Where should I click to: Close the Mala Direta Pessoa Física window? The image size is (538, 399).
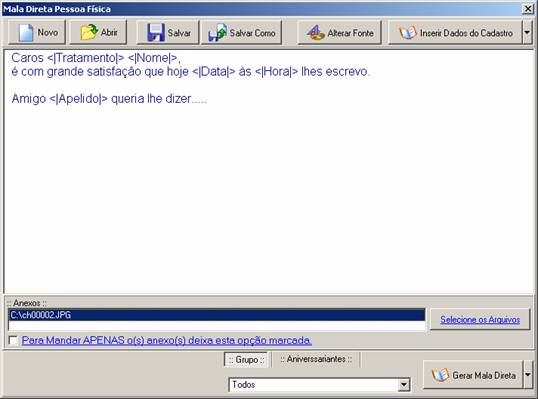pyautogui.click(x=527, y=9)
